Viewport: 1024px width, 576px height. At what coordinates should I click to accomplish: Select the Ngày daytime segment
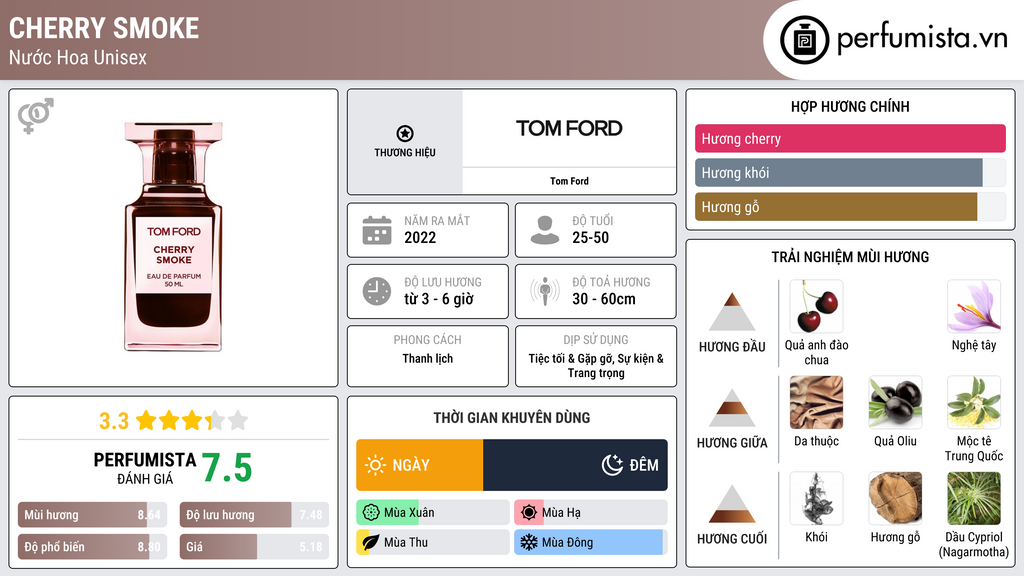(420, 465)
